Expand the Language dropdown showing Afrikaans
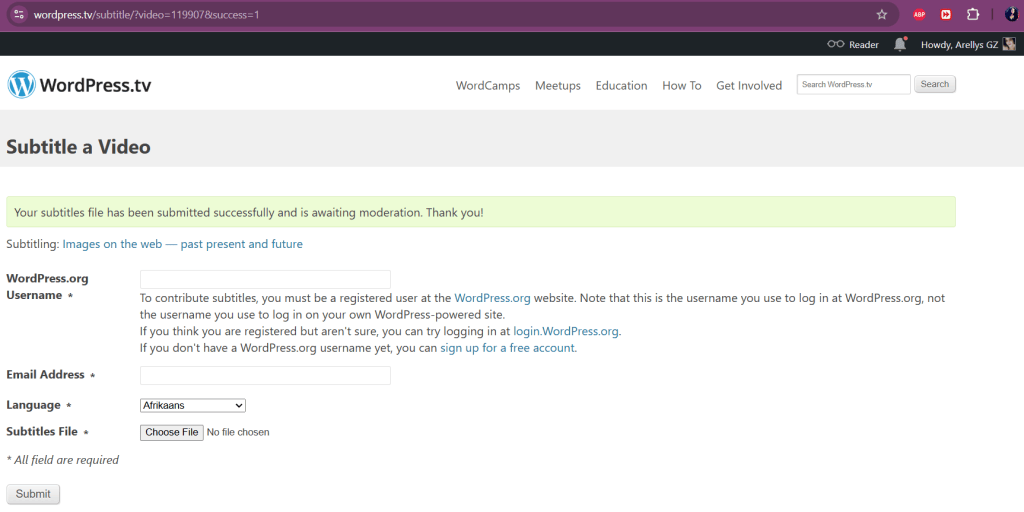1024x512 pixels. (193, 406)
